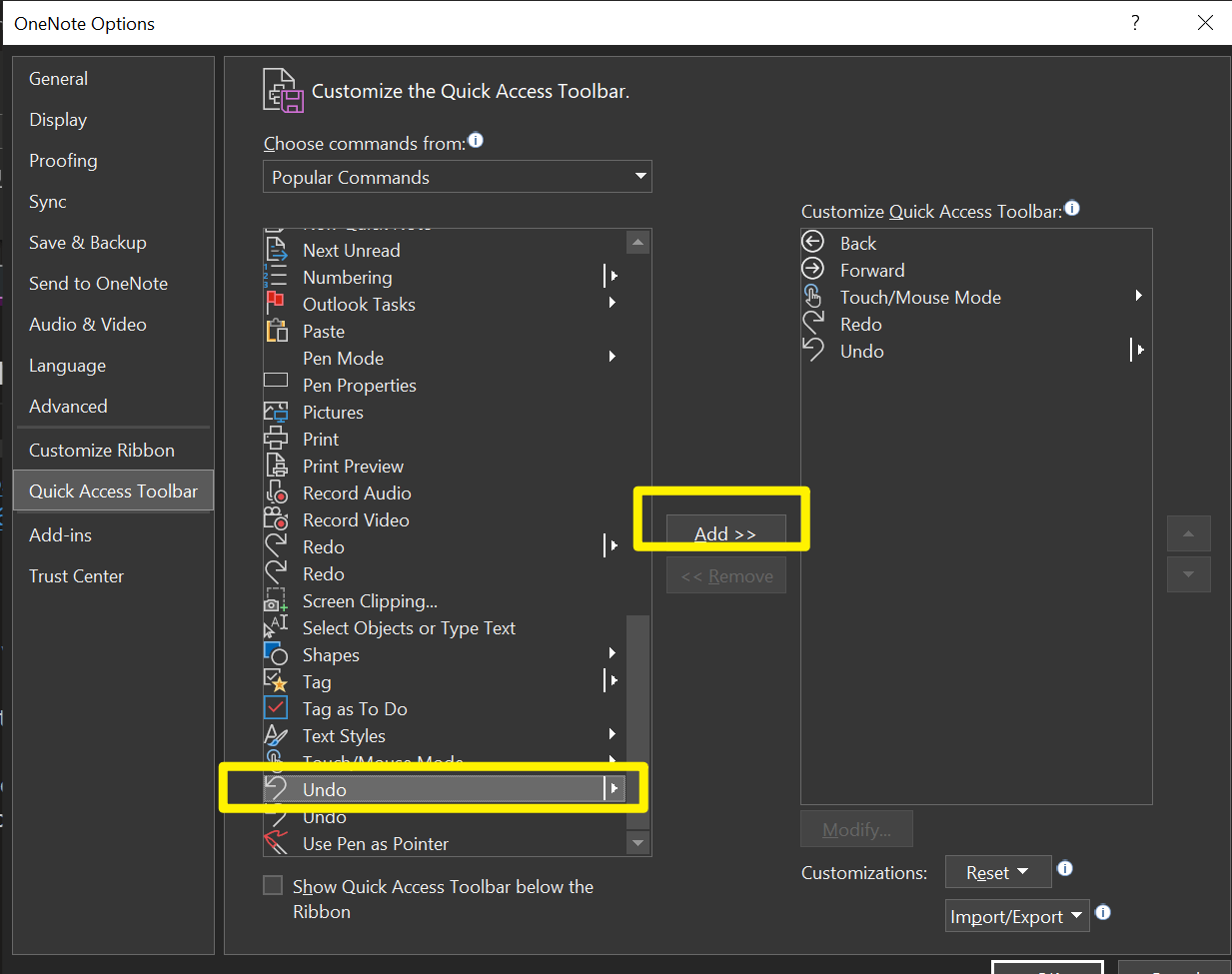
Task: Enable Show Quick Access Toolbar below the Ribbon
Action: 273,885
